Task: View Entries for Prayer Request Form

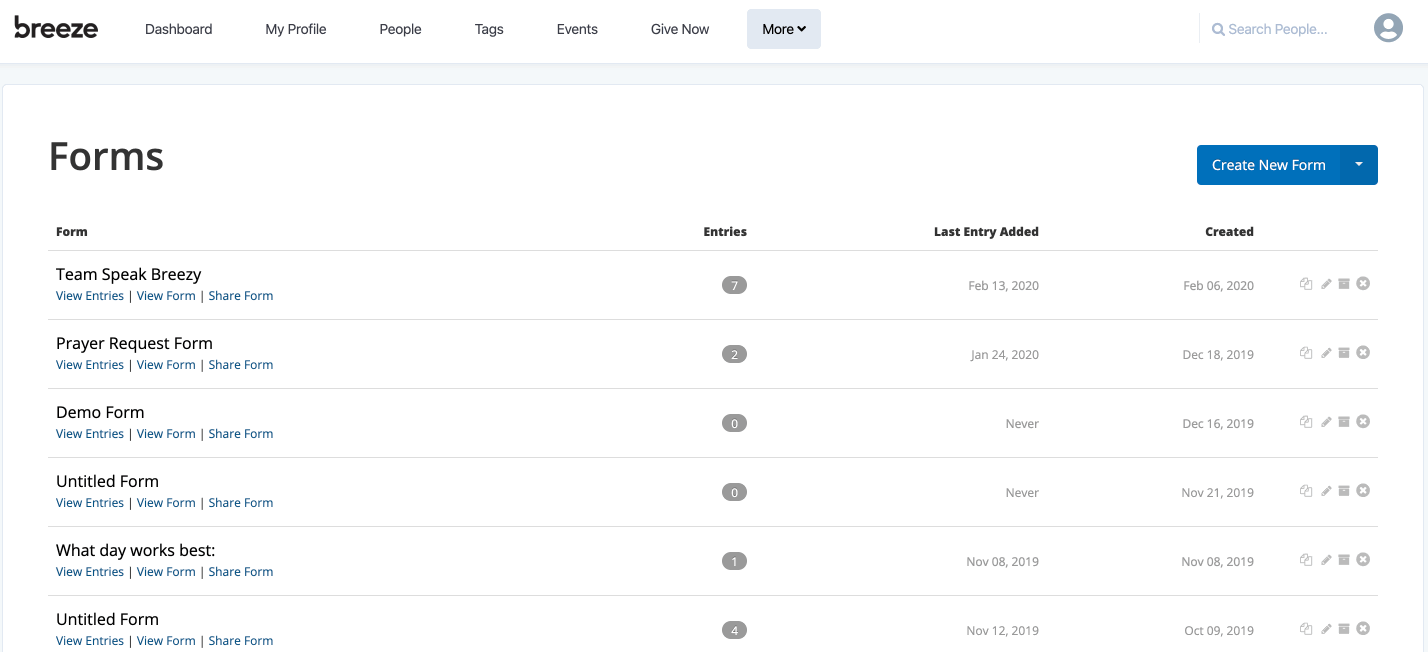Action: 89,364
